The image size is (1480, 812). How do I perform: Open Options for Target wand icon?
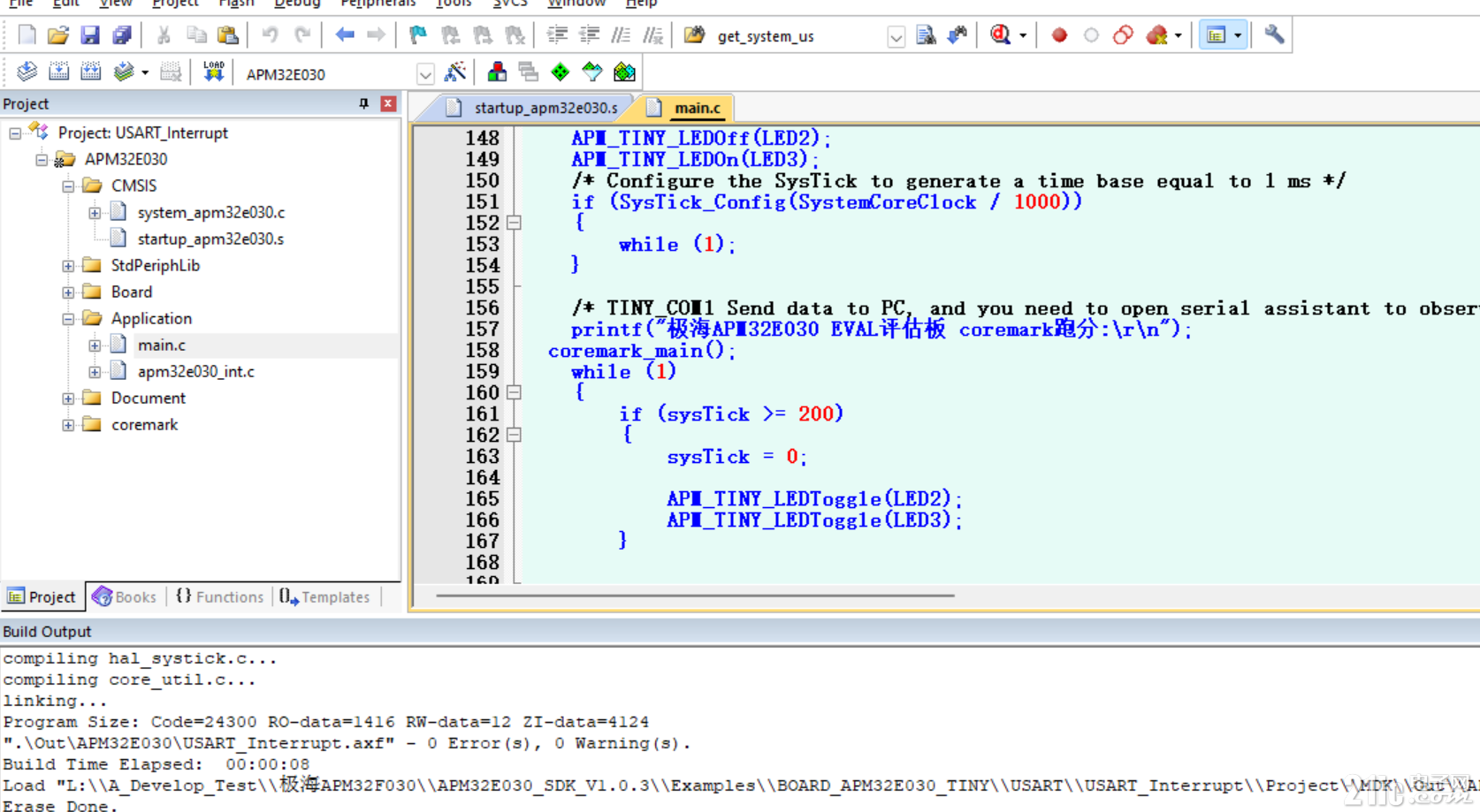pos(455,72)
